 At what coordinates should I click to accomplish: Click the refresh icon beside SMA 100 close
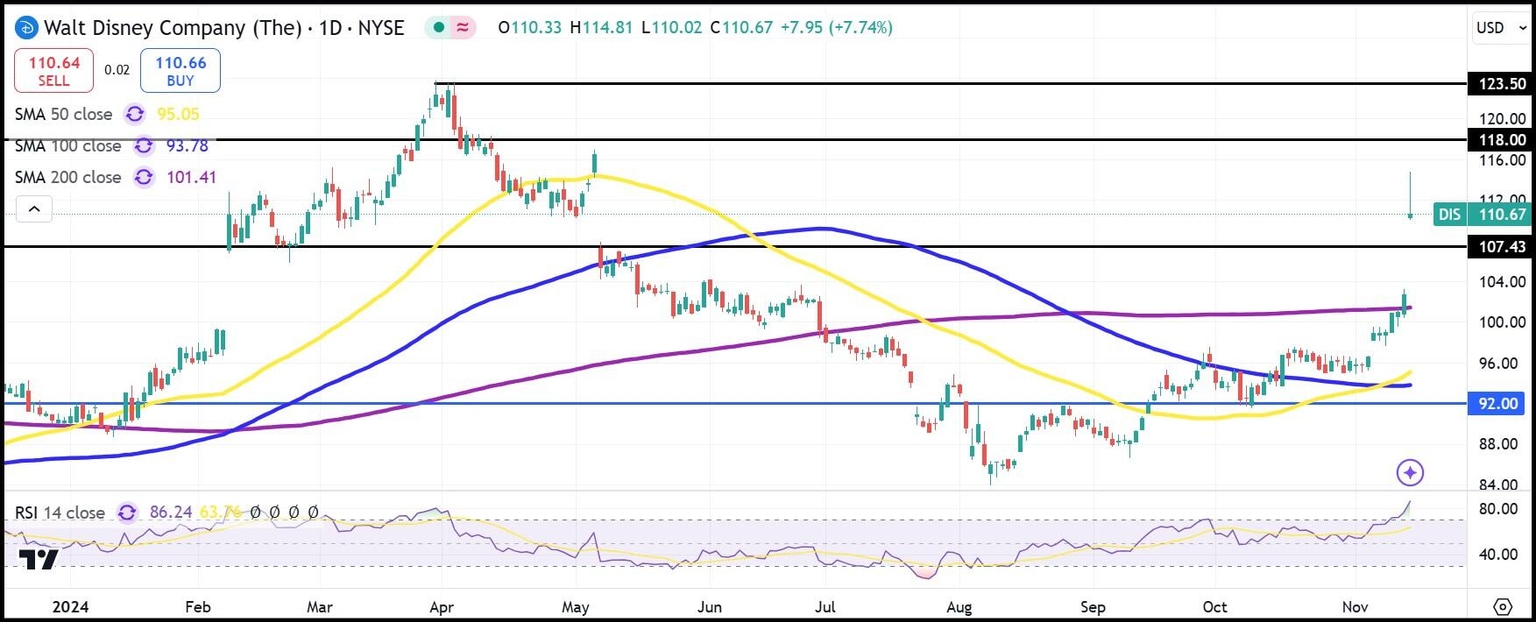[x=143, y=146]
